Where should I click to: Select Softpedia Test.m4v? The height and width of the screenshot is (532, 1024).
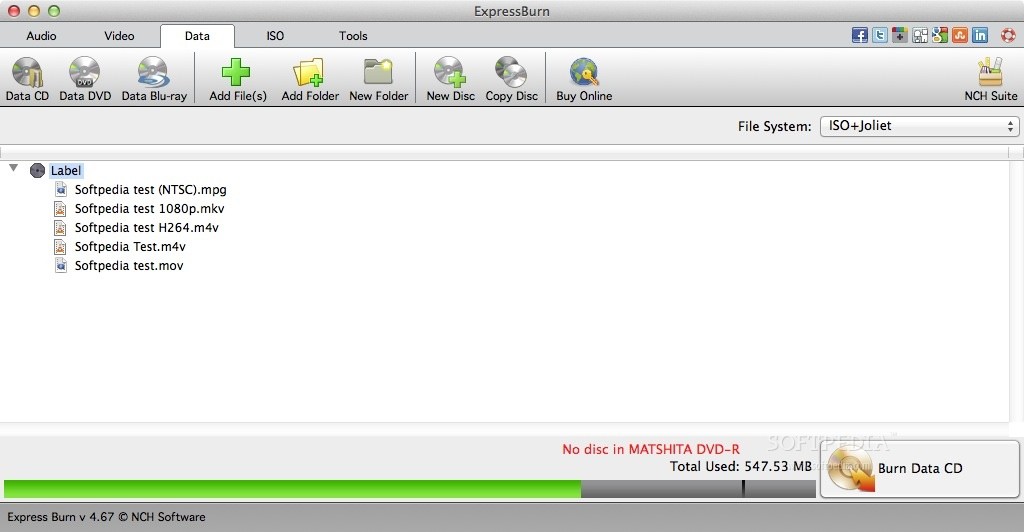[x=130, y=246]
